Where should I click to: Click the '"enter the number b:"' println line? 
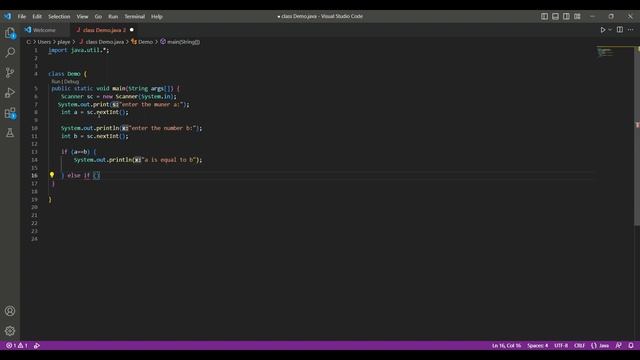pos(131,128)
